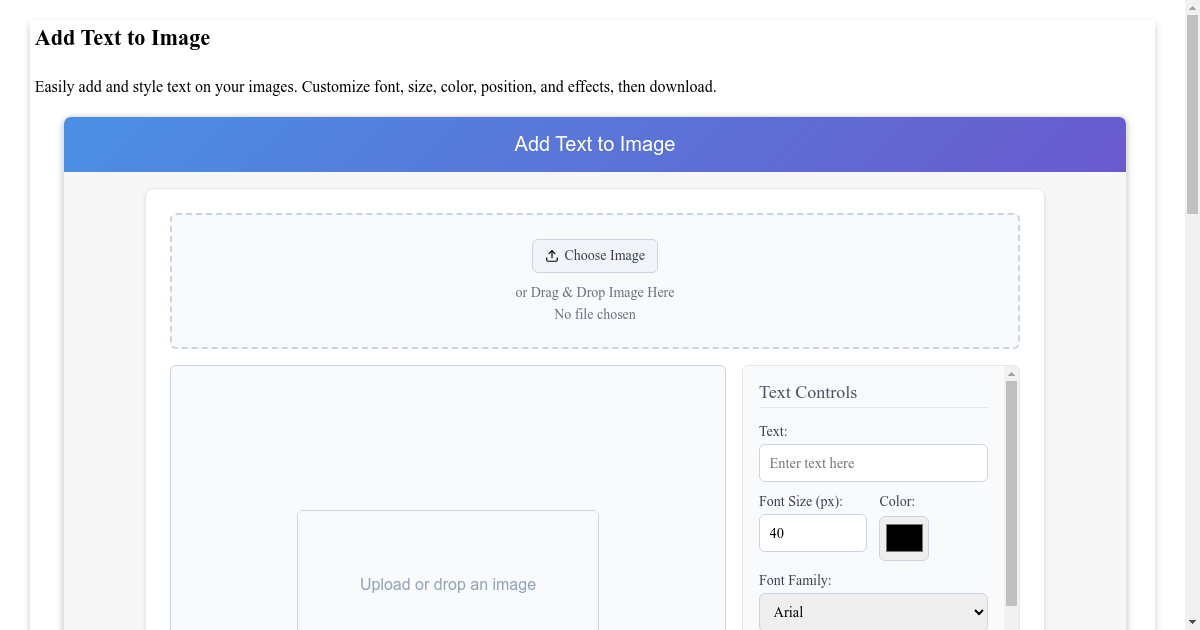Click the Font Size input showing 40
1200x630 pixels.
click(x=813, y=533)
